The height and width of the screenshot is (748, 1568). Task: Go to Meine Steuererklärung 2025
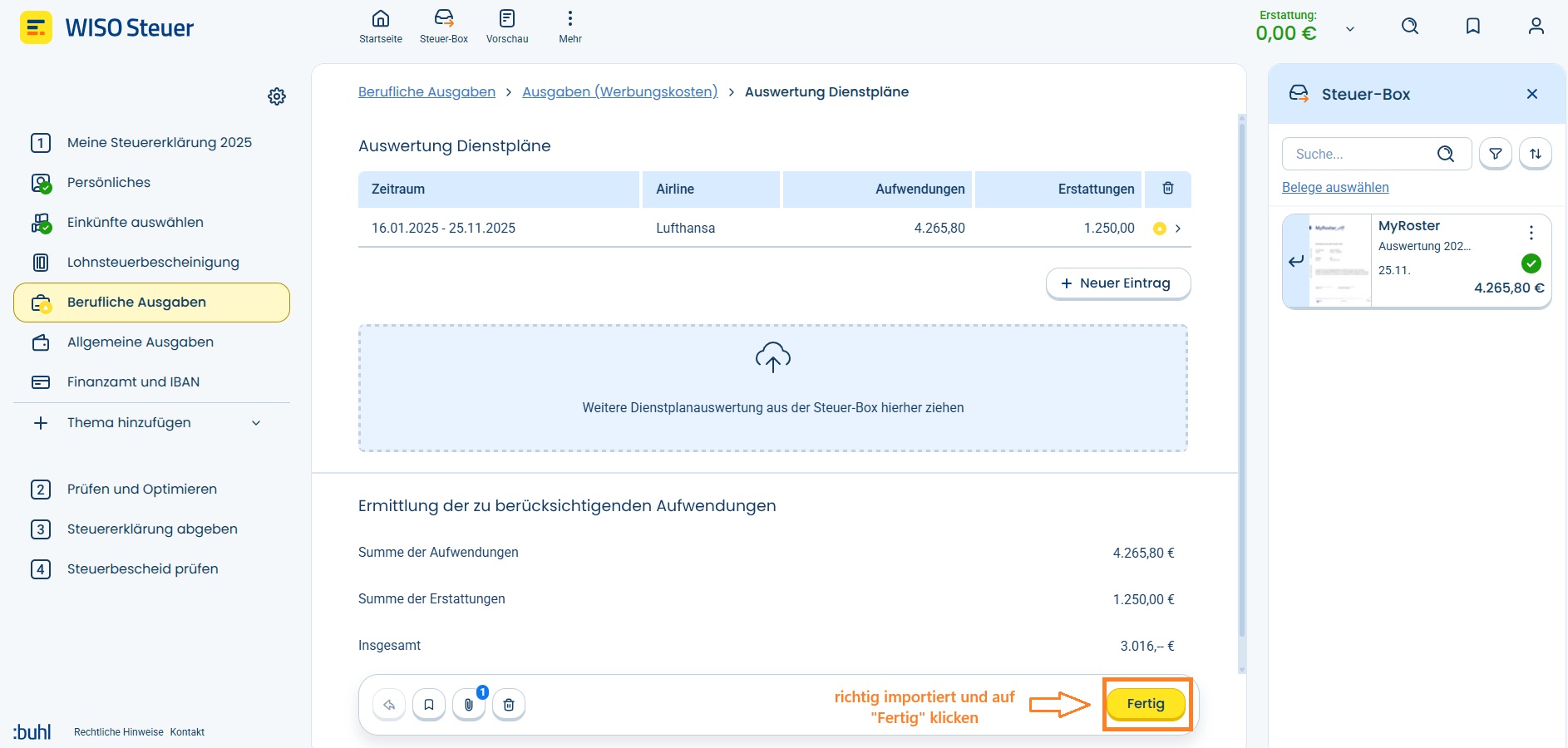click(x=151, y=143)
